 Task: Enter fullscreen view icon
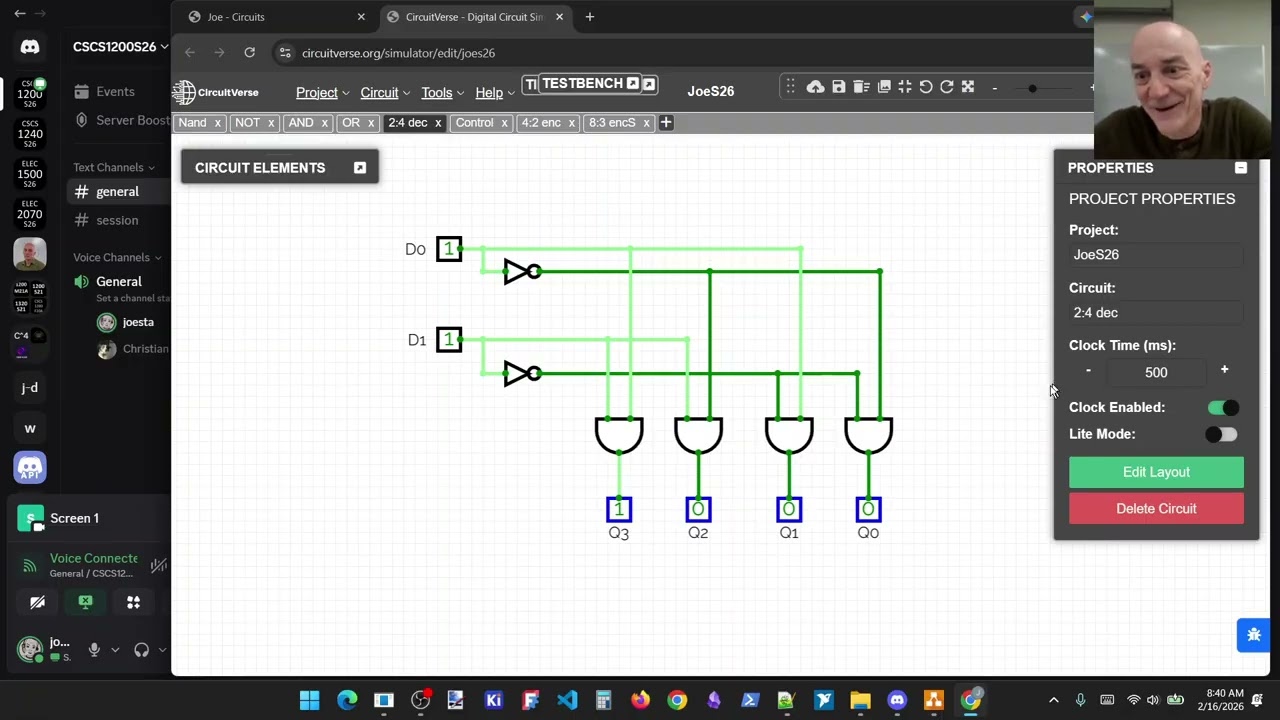coord(968,87)
